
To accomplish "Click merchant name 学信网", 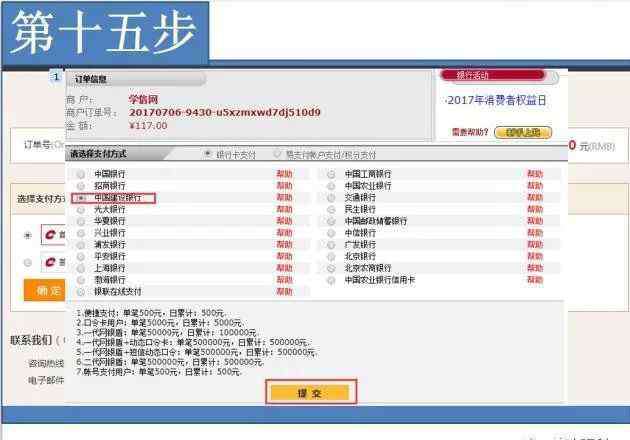I will [143, 99].
